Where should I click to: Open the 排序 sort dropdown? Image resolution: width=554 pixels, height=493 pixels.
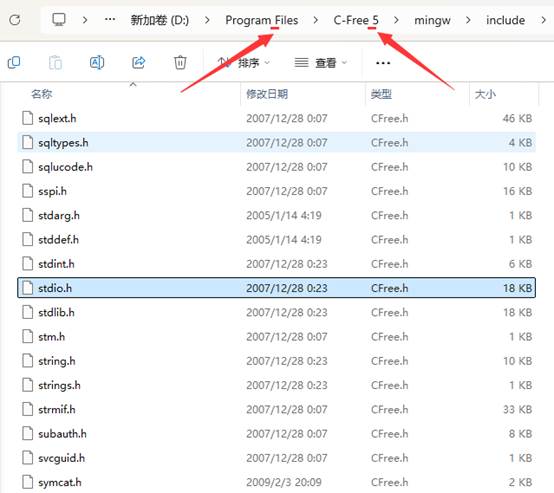(244, 63)
